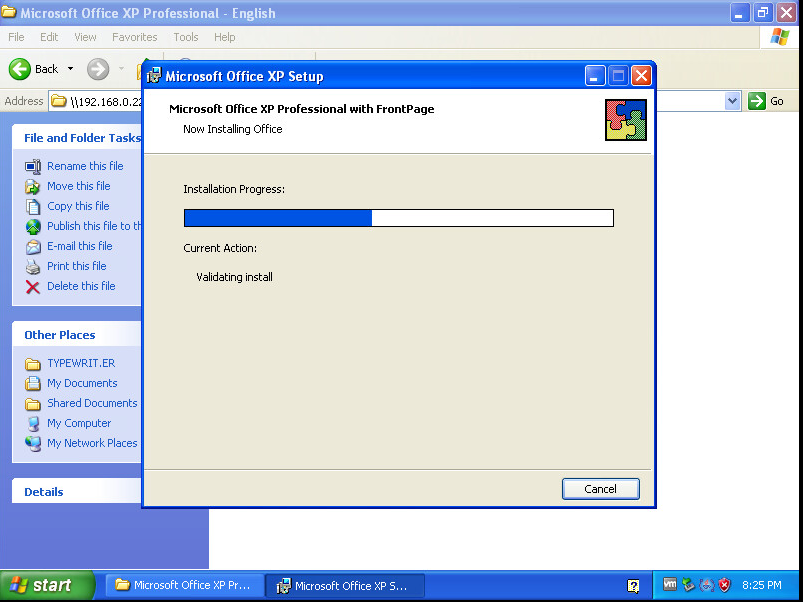
Task: Click the green Go arrow button
Action: [x=756, y=101]
